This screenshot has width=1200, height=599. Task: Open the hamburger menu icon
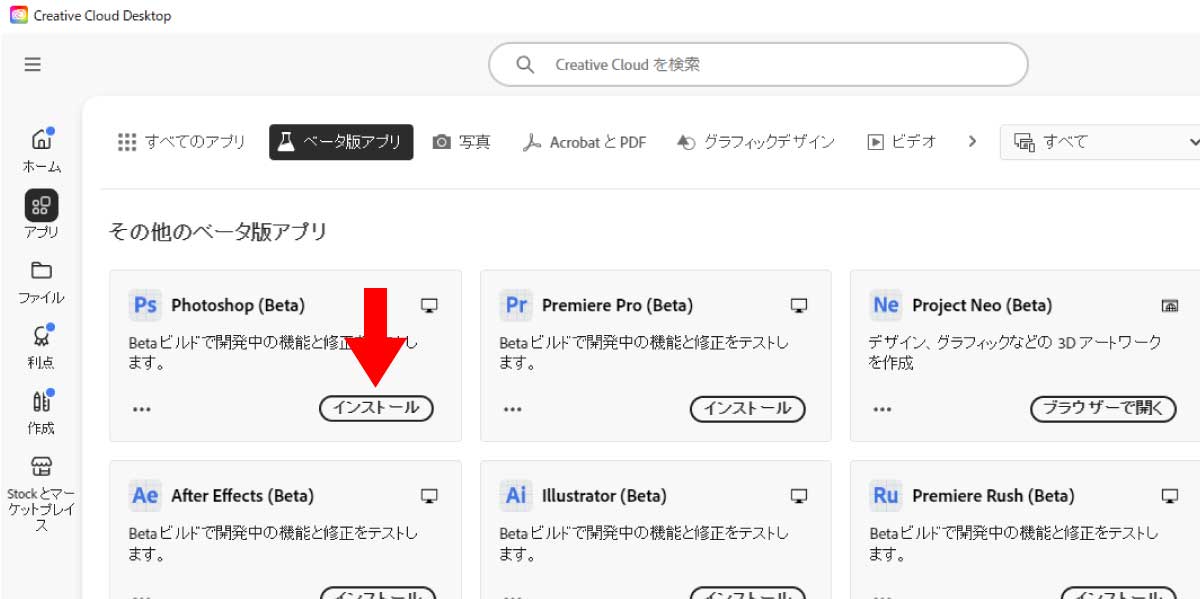(33, 64)
